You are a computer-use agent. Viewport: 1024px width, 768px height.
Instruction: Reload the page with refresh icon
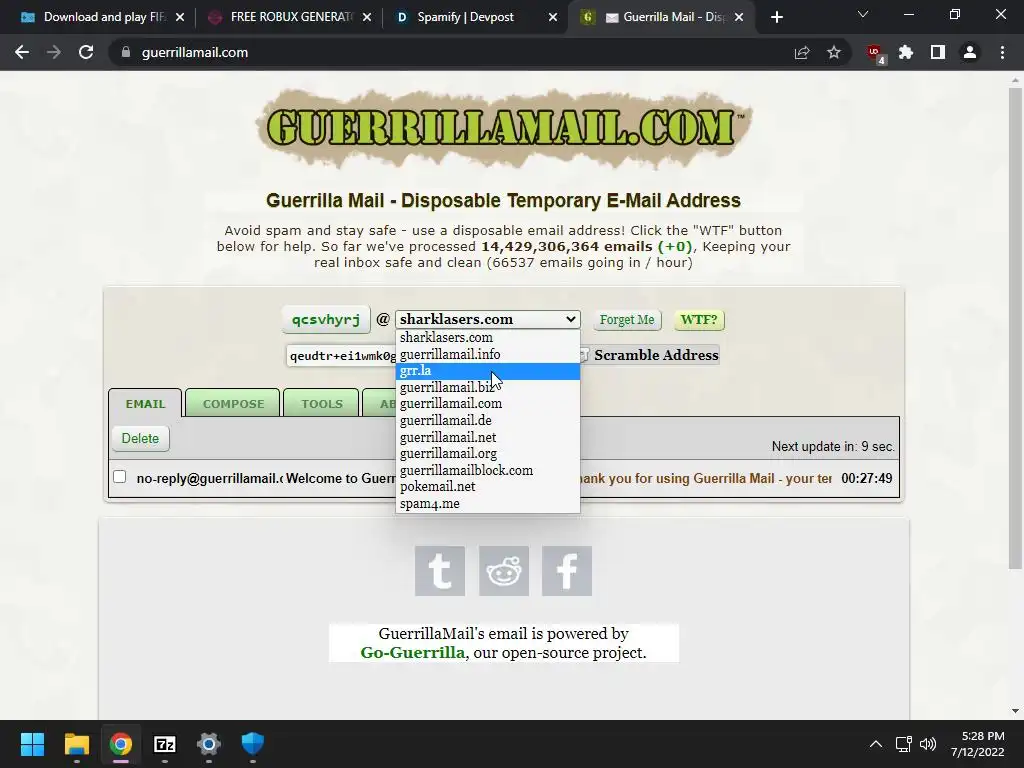click(86, 52)
